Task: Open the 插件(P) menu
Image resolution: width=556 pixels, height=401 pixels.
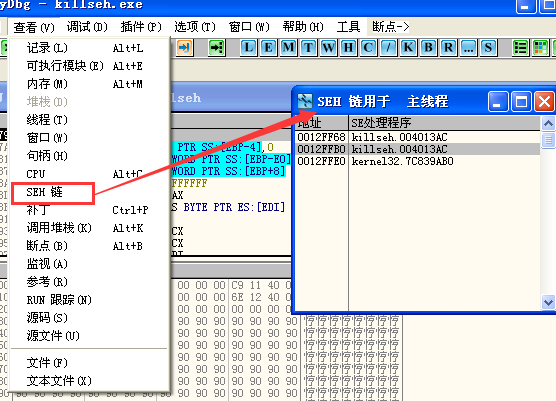Action: pyautogui.click(x=141, y=27)
